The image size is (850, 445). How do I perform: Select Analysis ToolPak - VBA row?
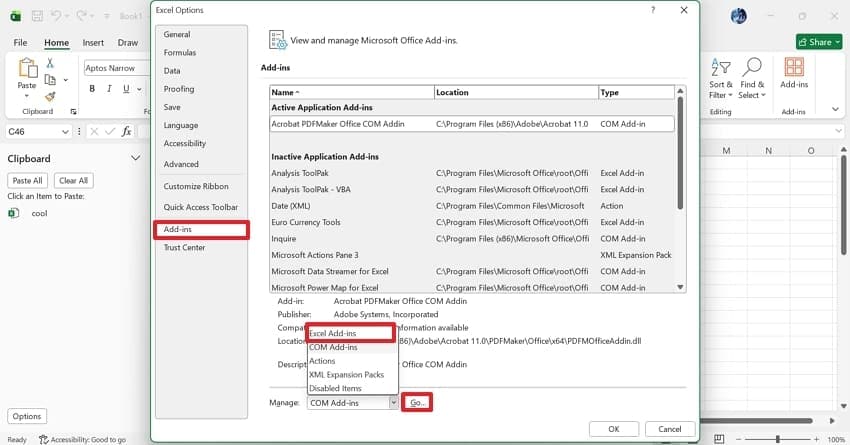(x=472, y=190)
